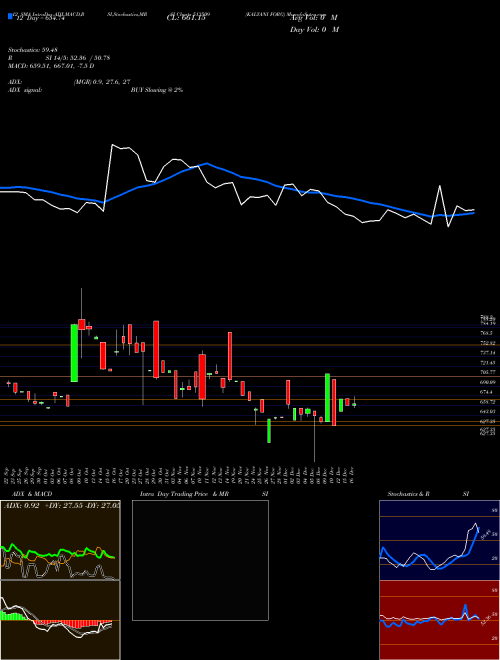The image size is (500, 660).
Task: Click the '(MGR) 0.9, 27.6, 27' ADX values
Action: tap(101, 82)
